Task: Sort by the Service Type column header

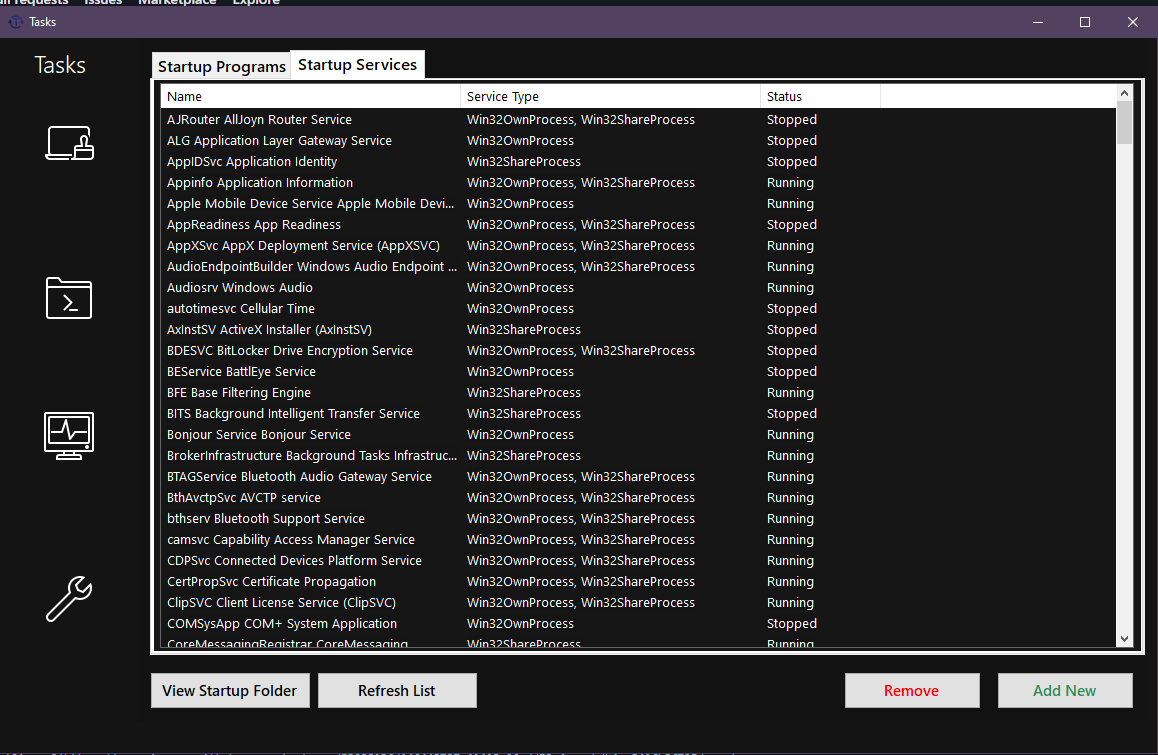Action: tap(610, 97)
